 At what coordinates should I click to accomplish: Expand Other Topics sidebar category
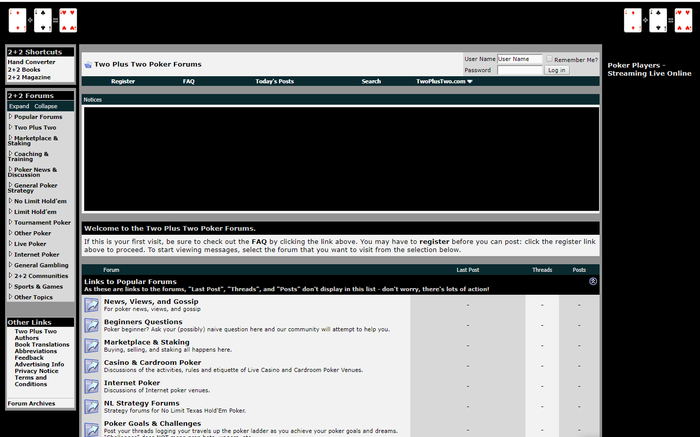coord(10,297)
